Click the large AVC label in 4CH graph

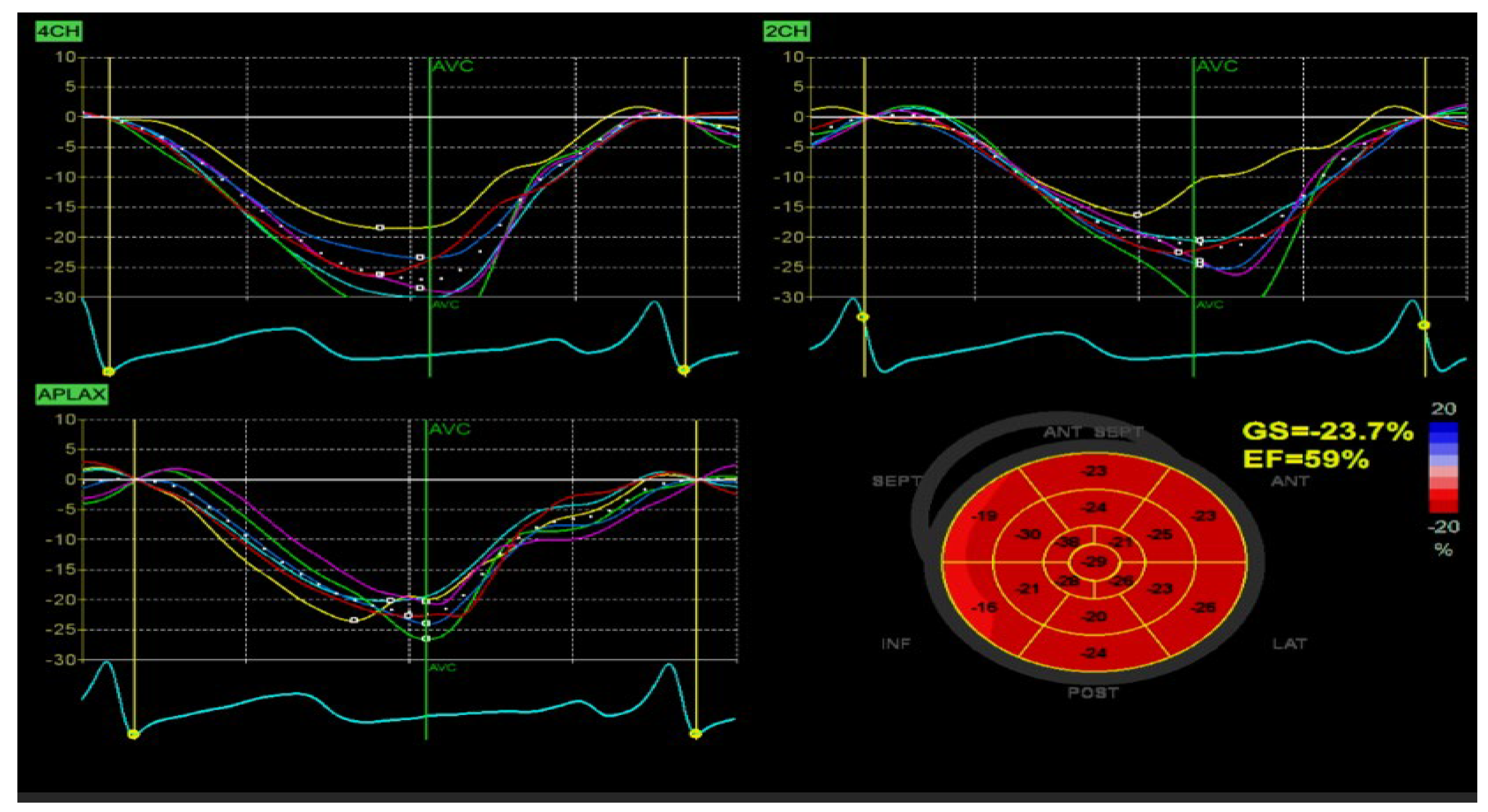(x=453, y=66)
